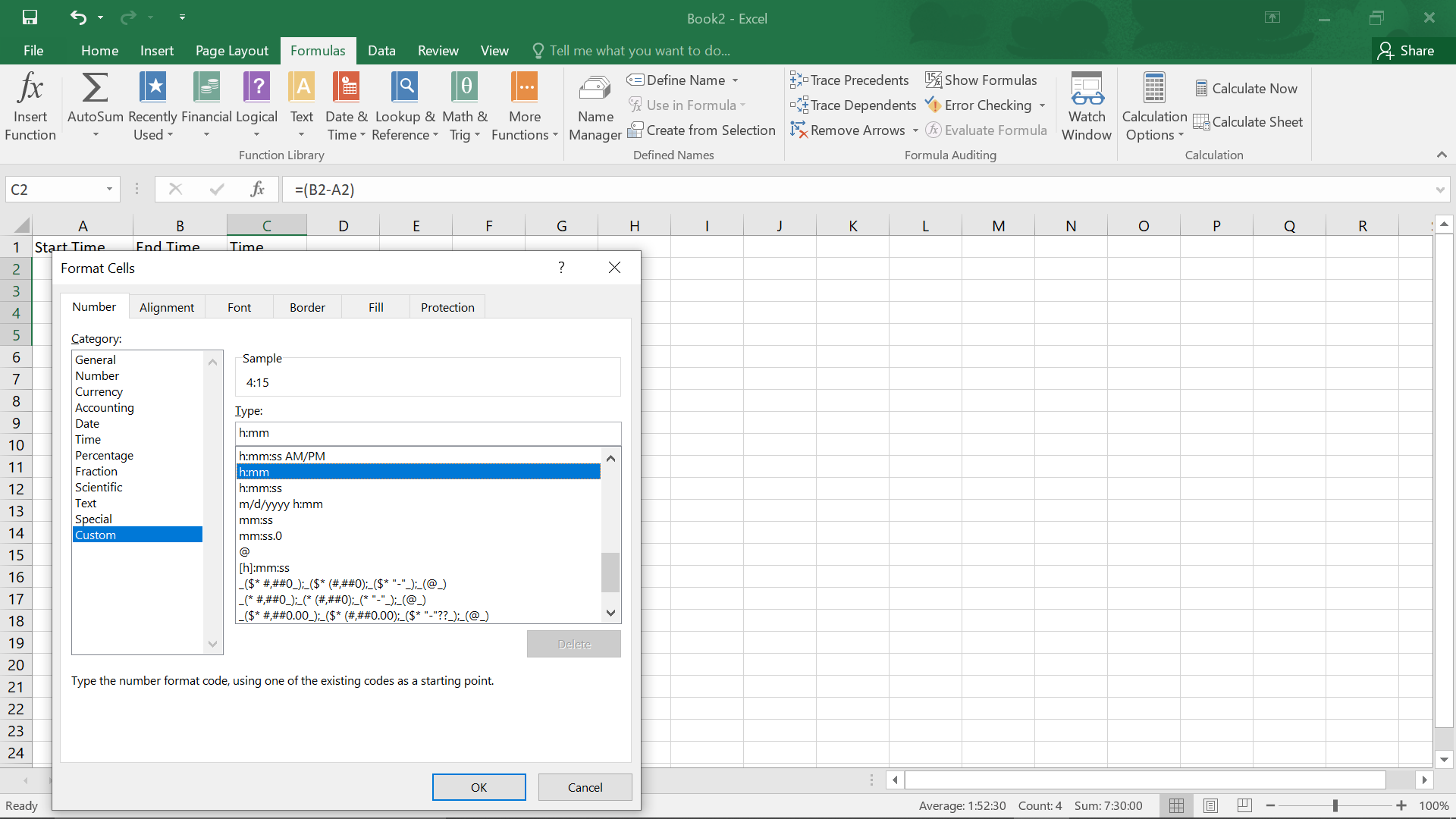The height and width of the screenshot is (819, 1456).
Task: Select the Time category
Action: (137, 439)
